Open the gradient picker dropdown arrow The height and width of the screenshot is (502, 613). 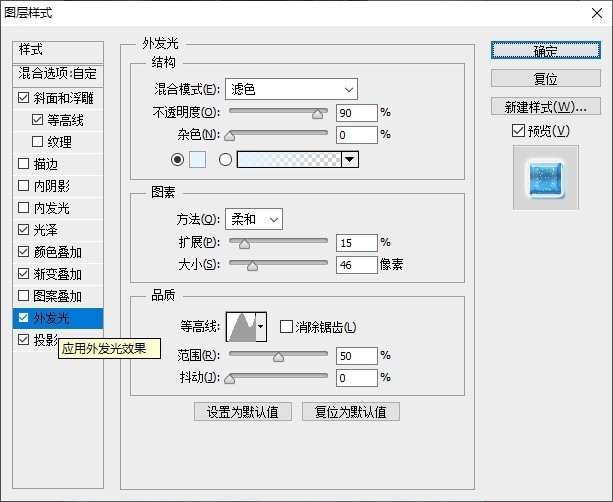[x=349, y=159]
